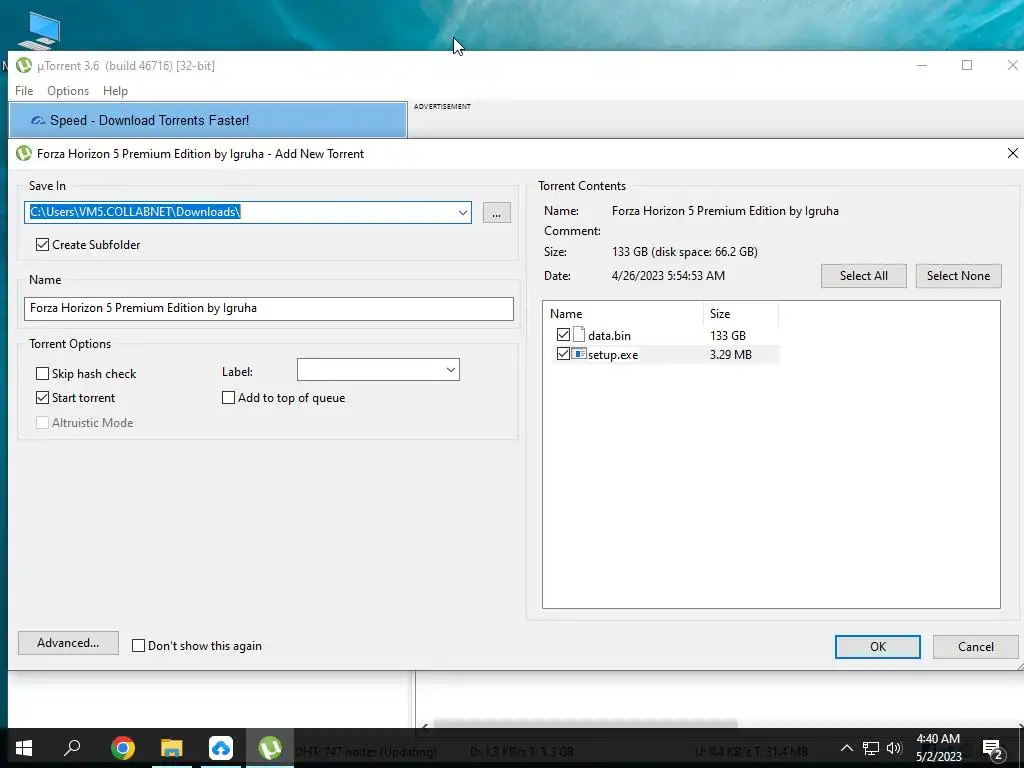Click the 133 GB size cell
The height and width of the screenshot is (768, 1024).
click(x=728, y=336)
